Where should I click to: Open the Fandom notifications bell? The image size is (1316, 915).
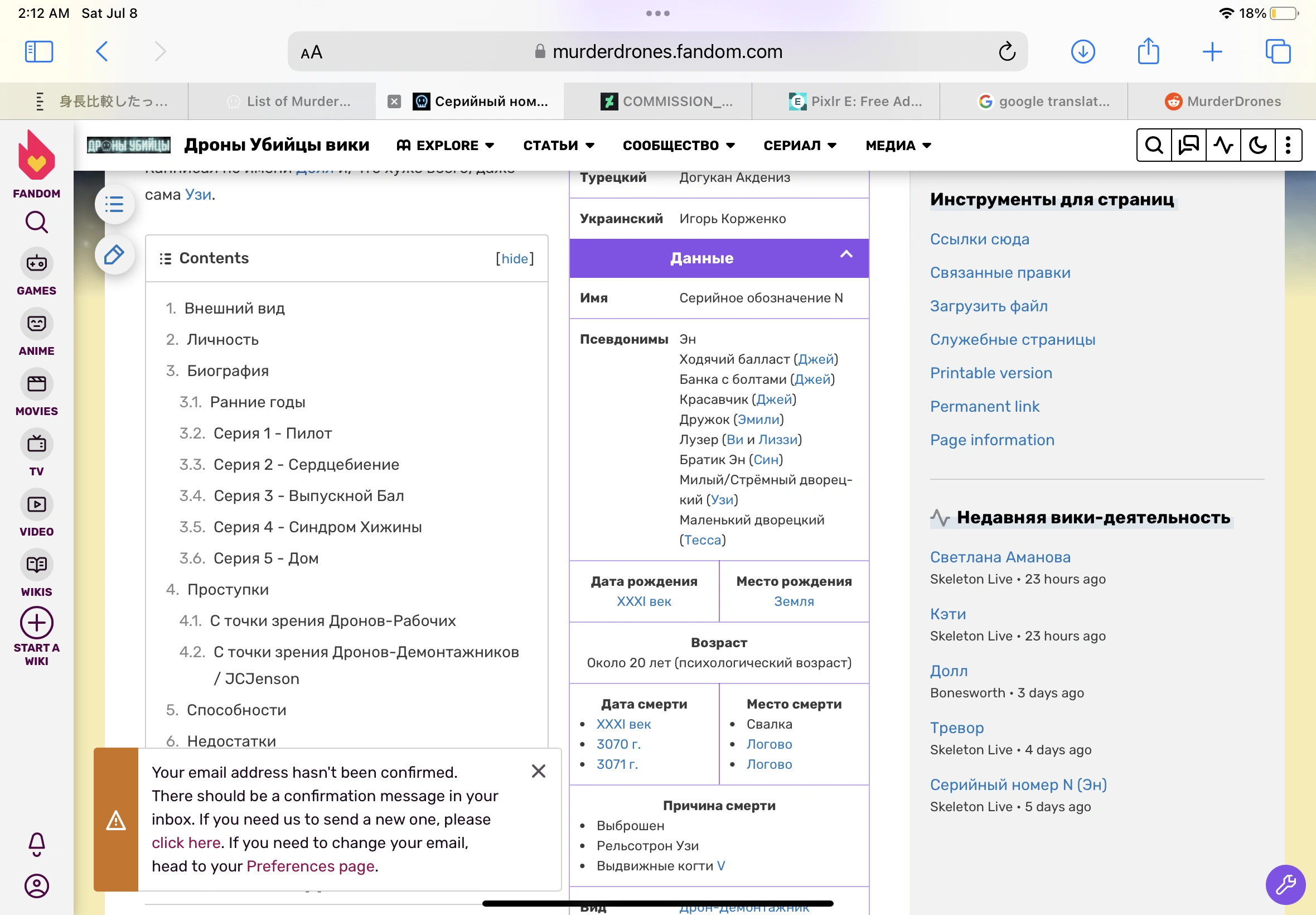(x=37, y=844)
